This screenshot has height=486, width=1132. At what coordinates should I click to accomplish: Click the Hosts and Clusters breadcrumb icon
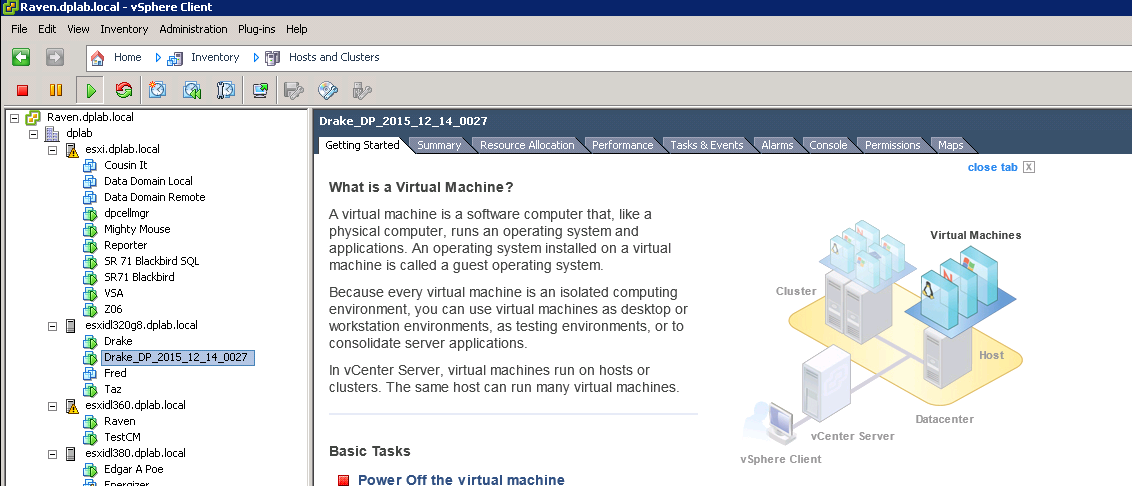(x=272, y=58)
